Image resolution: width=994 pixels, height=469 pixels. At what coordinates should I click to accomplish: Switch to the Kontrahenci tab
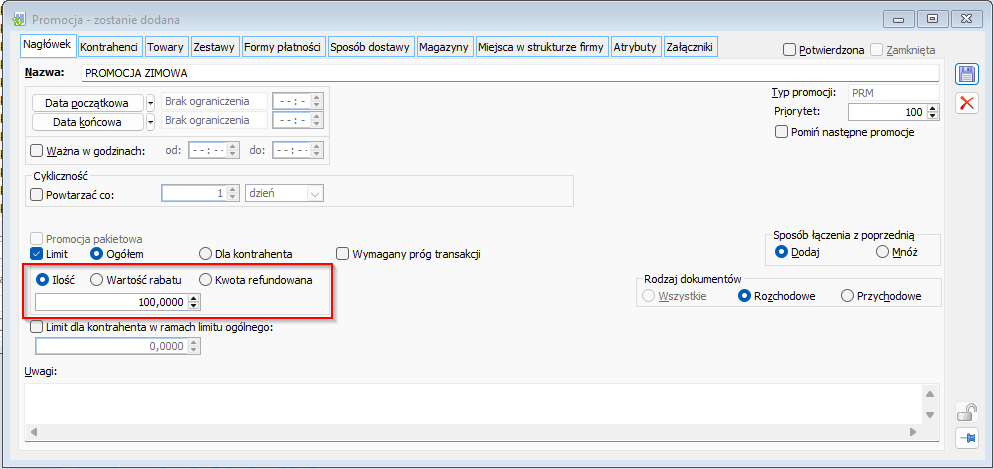coord(110,47)
